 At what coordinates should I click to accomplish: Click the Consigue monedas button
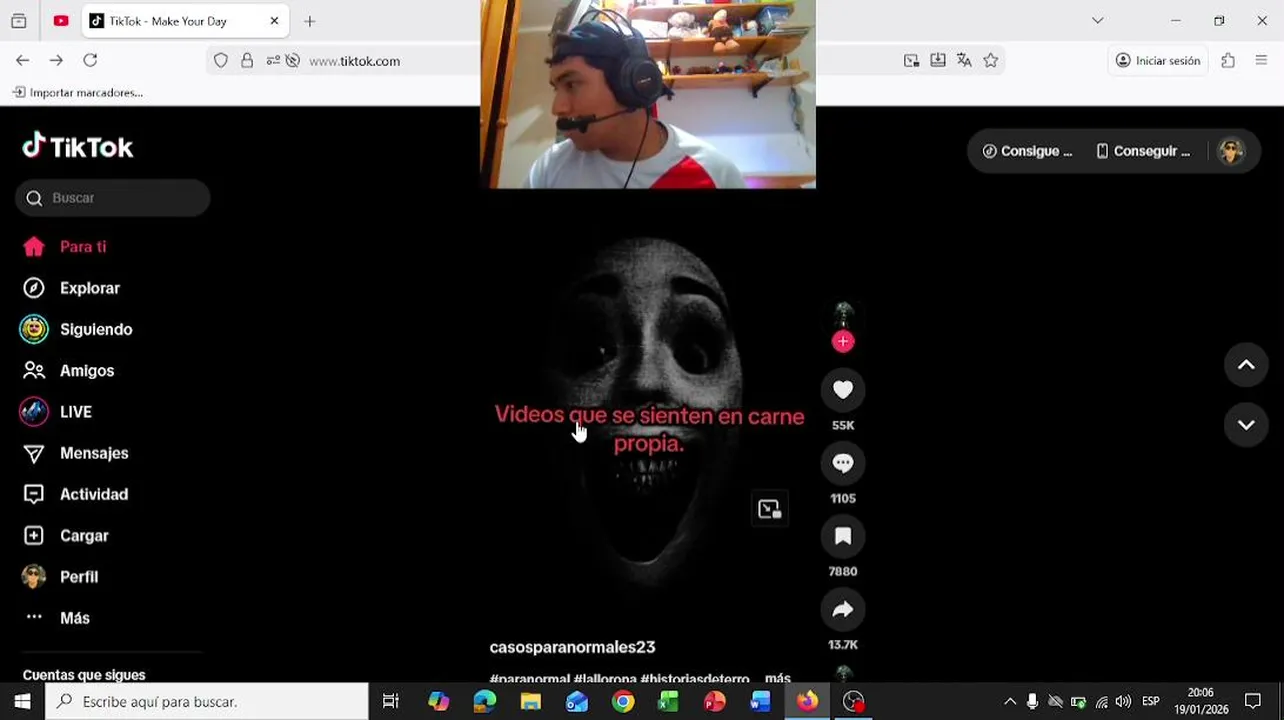(x=1028, y=151)
